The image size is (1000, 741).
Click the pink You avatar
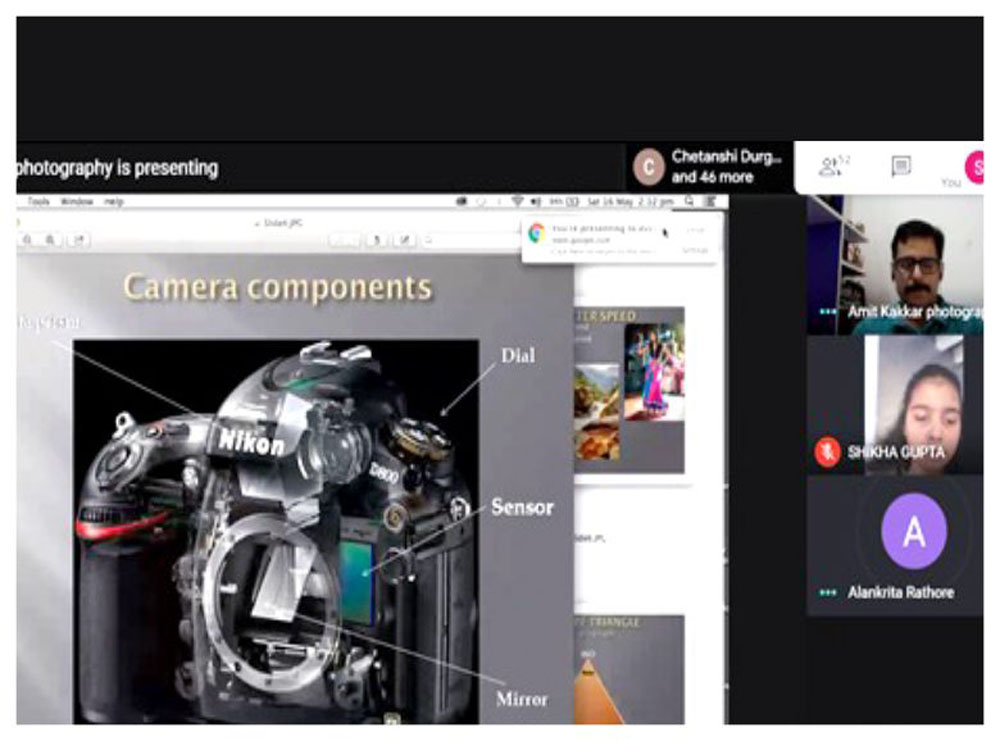pyautogui.click(x=974, y=166)
